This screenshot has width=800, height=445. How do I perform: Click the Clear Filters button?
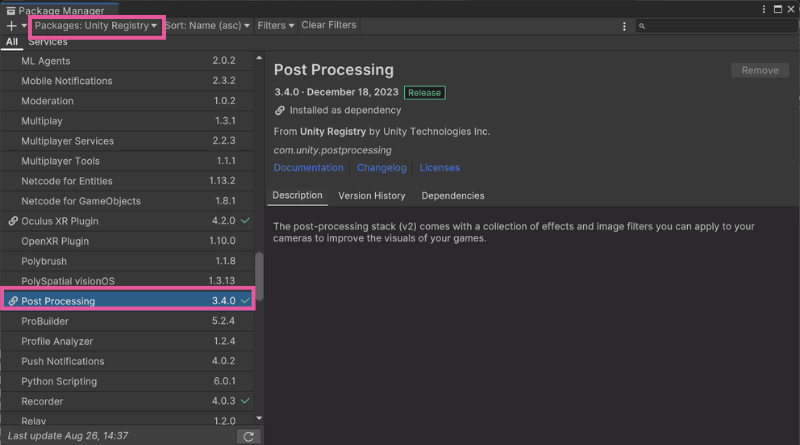[329, 25]
